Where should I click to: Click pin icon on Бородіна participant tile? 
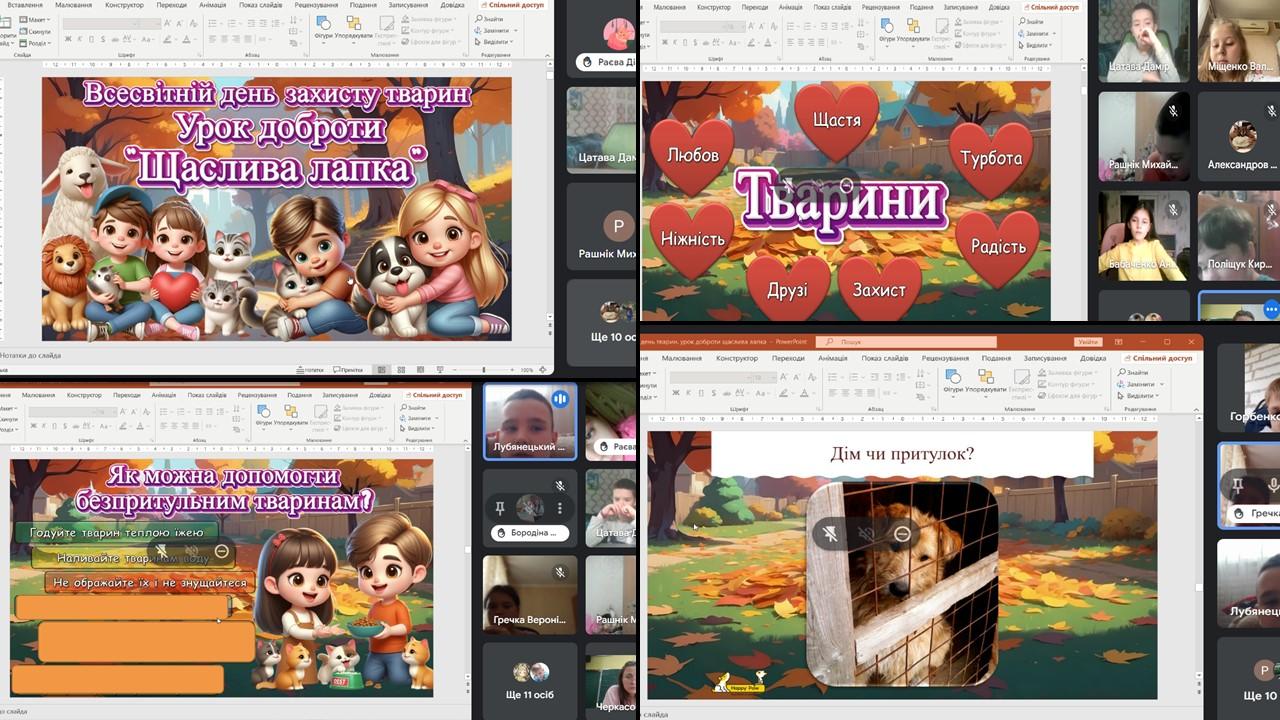500,508
